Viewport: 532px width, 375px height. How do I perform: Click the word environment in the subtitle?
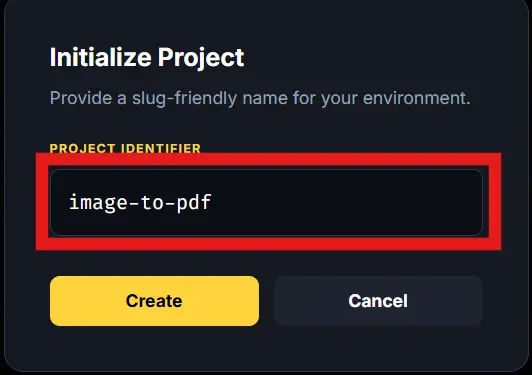pyautogui.click(x=417, y=98)
